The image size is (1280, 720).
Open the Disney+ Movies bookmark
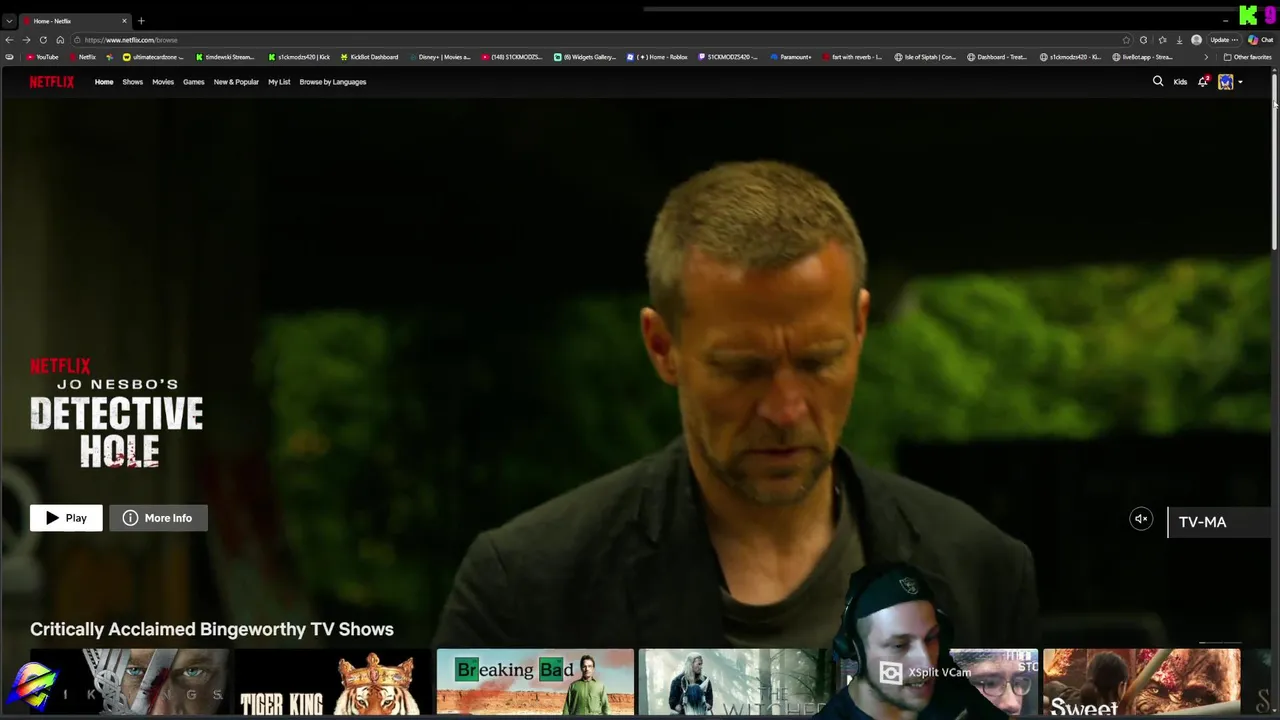pyautogui.click(x=440, y=57)
